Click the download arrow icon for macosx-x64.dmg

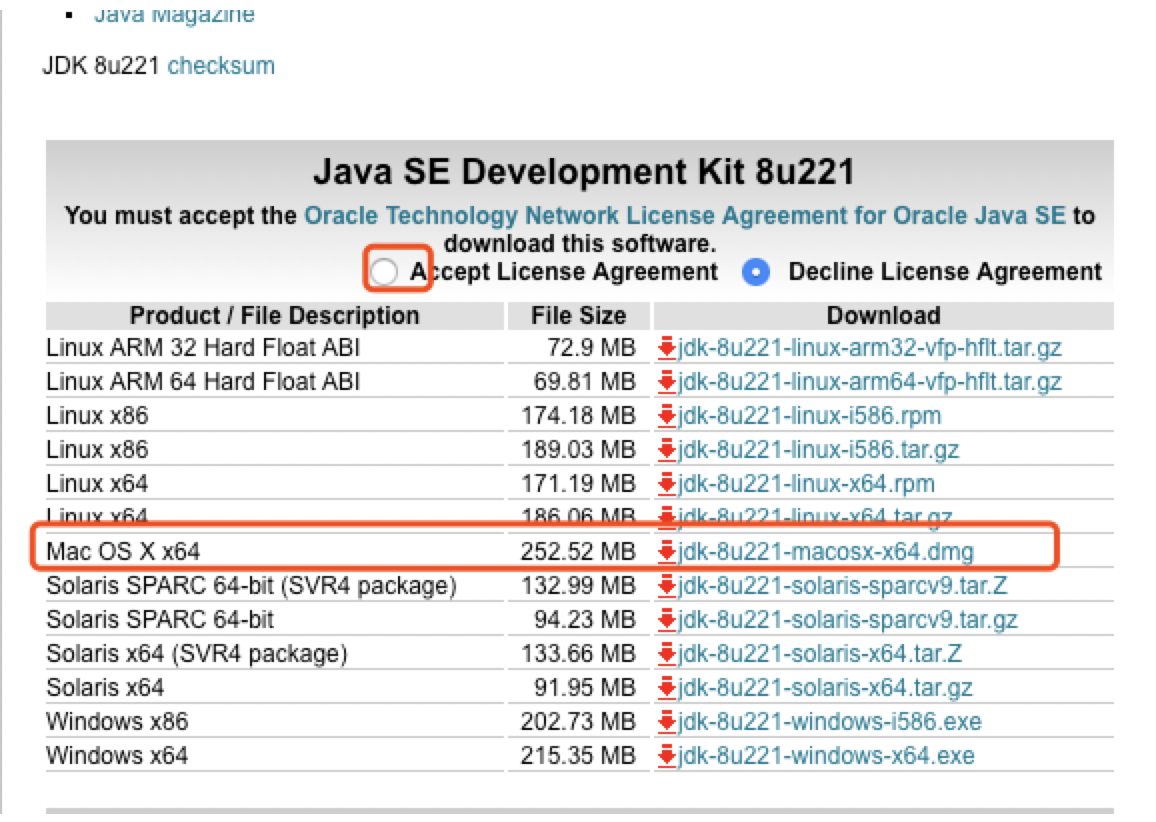tap(666, 551)
